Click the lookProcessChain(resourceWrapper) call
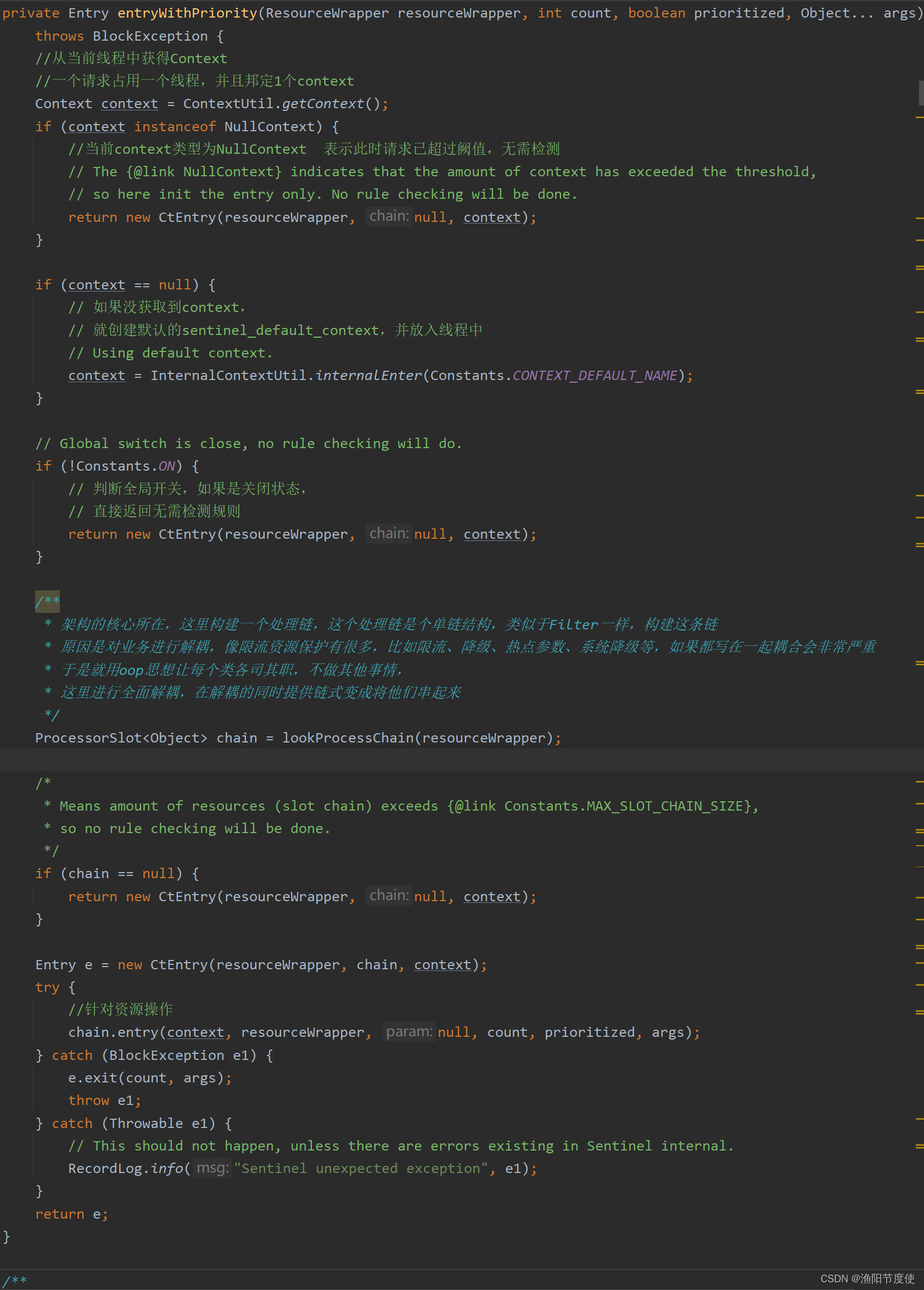Viewport: 924px width, 1290px height. click(418, 738)
